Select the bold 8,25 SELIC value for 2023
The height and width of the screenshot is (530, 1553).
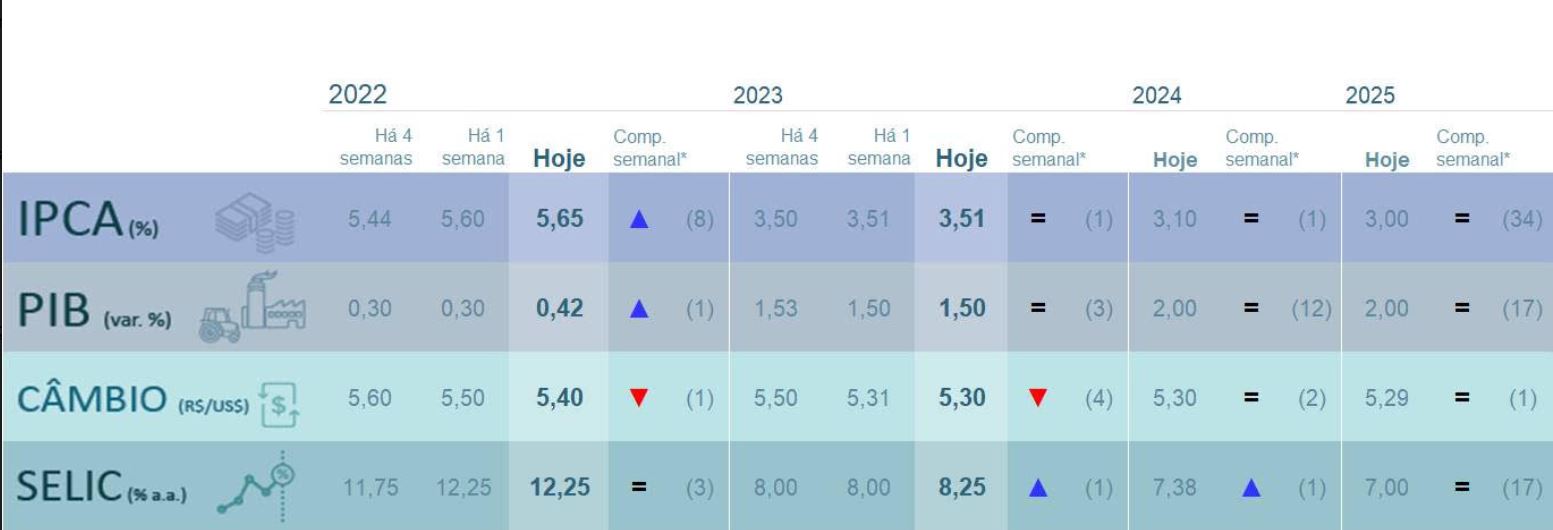[x=962, y=487]
